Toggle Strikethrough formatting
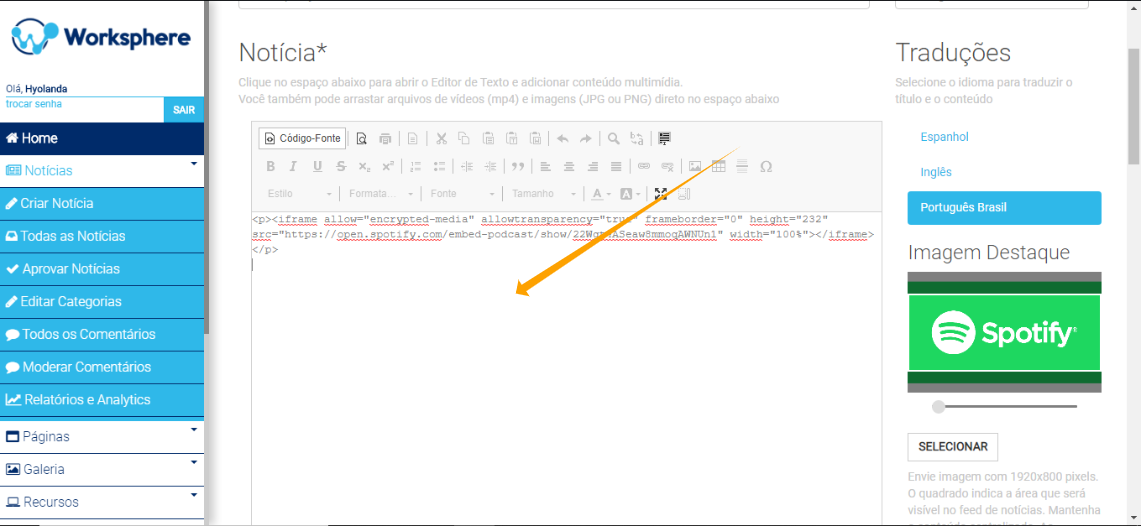Viewport: 1141px width, 526px height. pos(341,167)
